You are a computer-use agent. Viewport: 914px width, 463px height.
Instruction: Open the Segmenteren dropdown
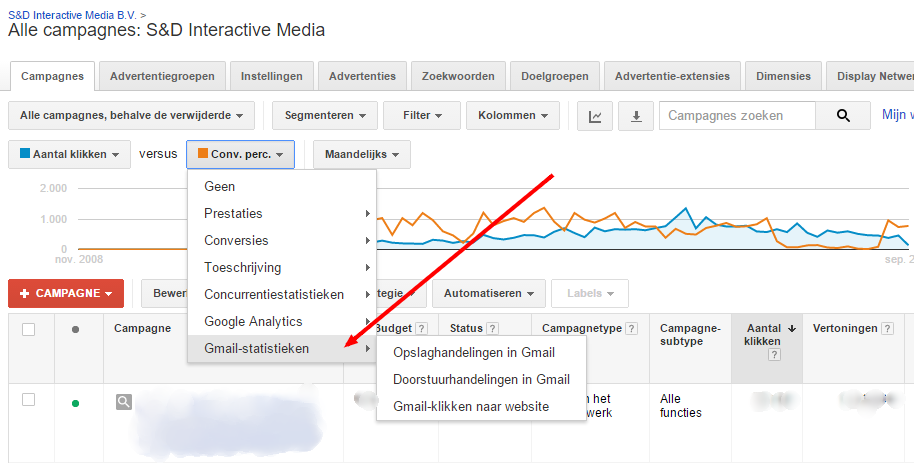click(325, 115)
